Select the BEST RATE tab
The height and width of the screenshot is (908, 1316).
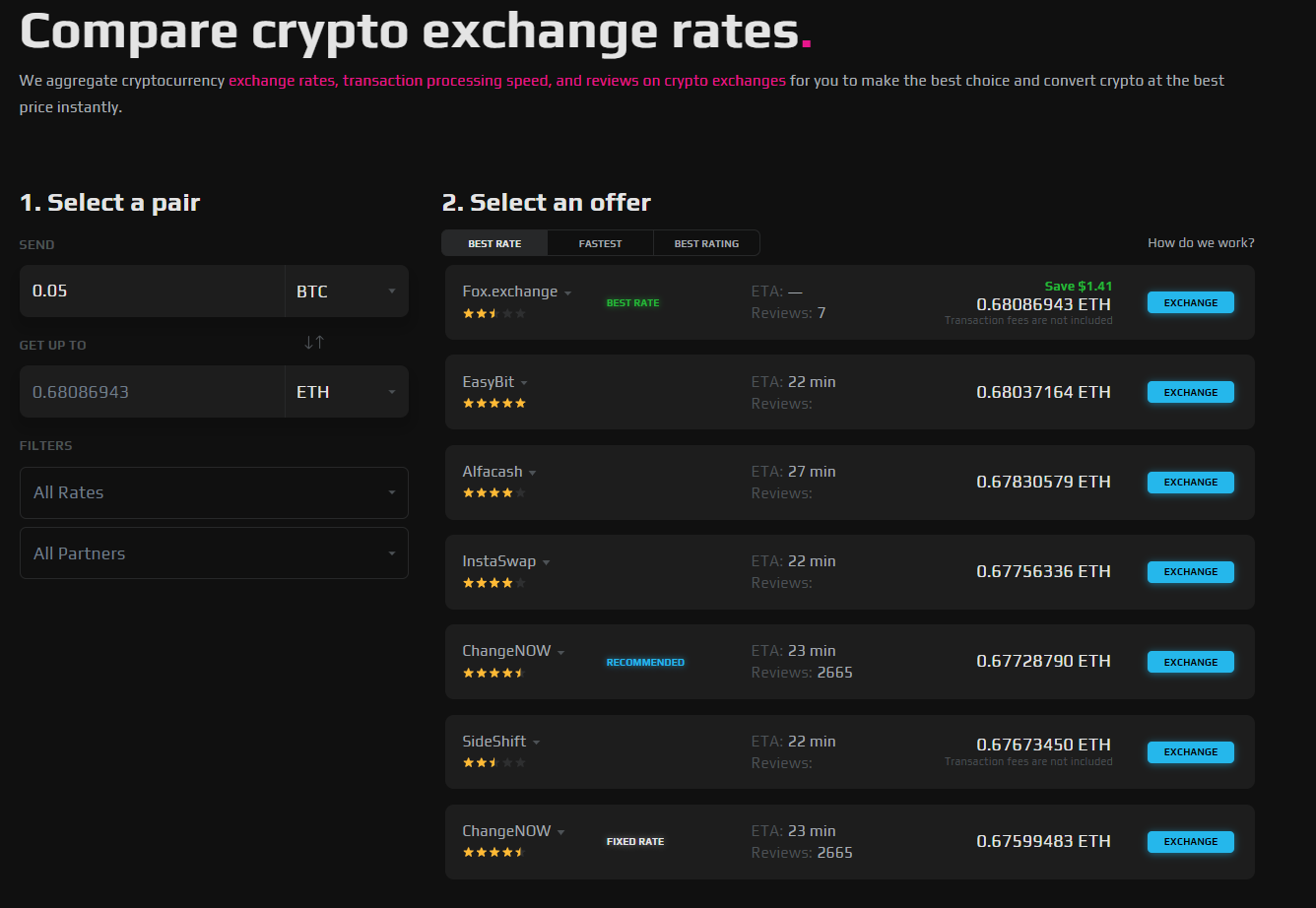[493, 242]
